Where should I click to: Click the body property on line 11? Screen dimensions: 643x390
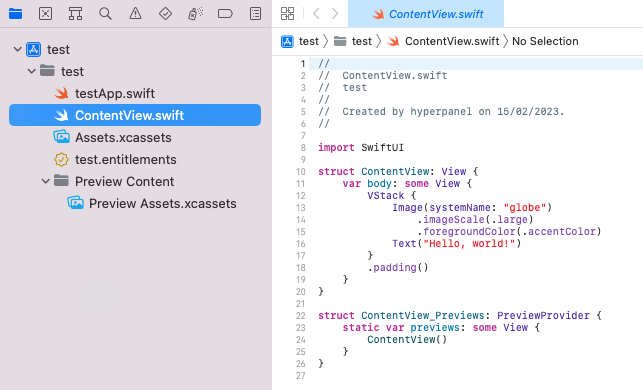pos(379,183)
